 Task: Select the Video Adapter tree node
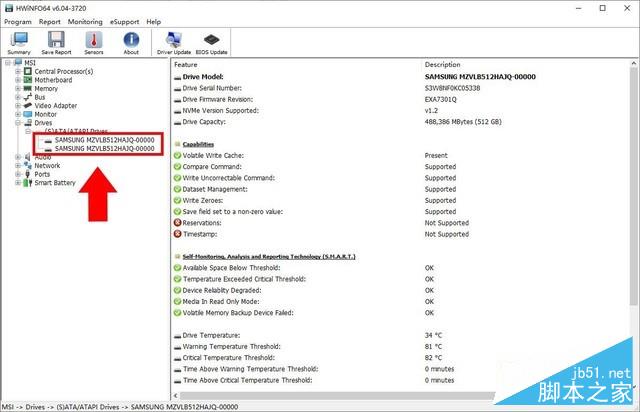tap(56, 106)
